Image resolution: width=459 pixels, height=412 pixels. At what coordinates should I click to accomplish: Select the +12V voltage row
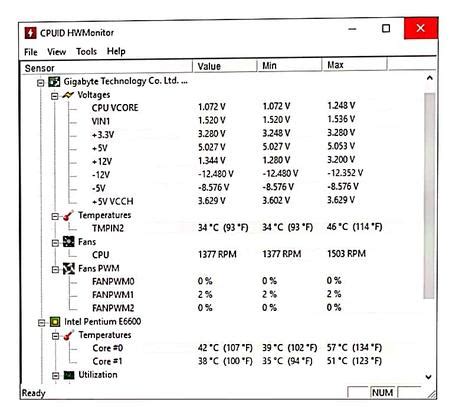[223, 161]
